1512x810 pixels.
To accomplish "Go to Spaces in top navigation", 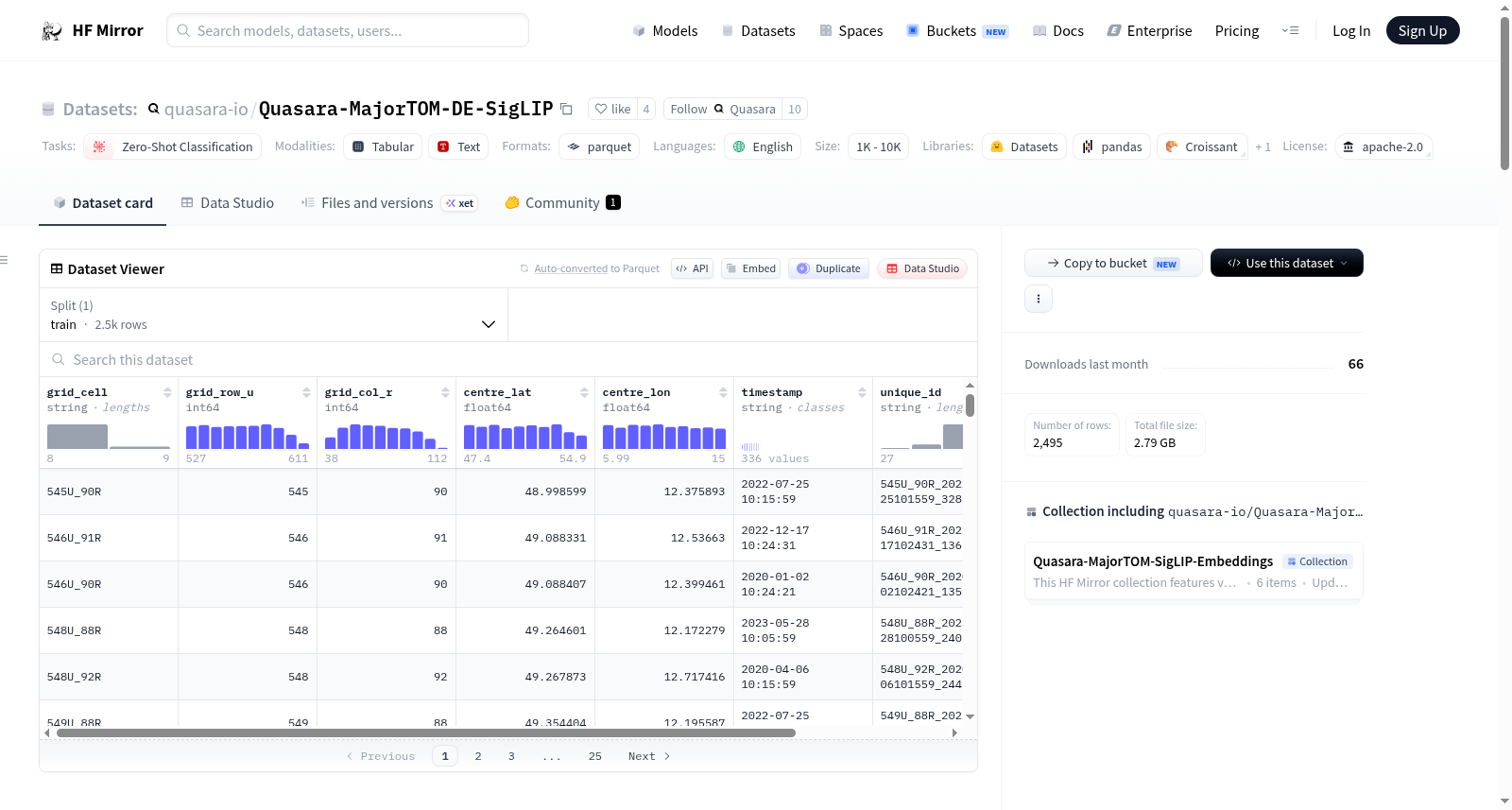I will point(850,31).
